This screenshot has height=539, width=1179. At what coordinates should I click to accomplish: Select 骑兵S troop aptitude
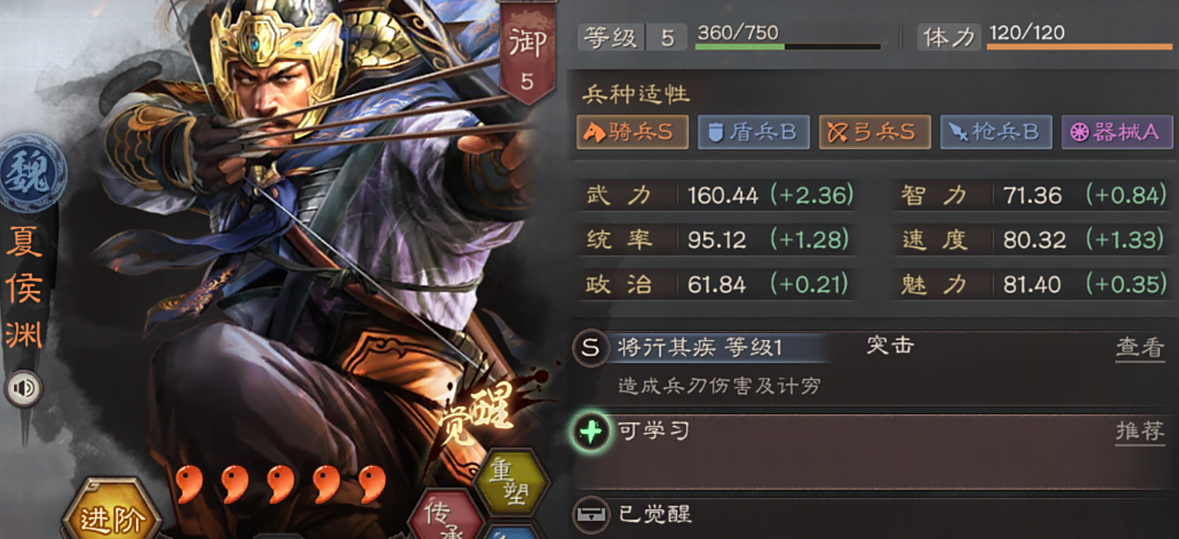[x=633, y=132]
